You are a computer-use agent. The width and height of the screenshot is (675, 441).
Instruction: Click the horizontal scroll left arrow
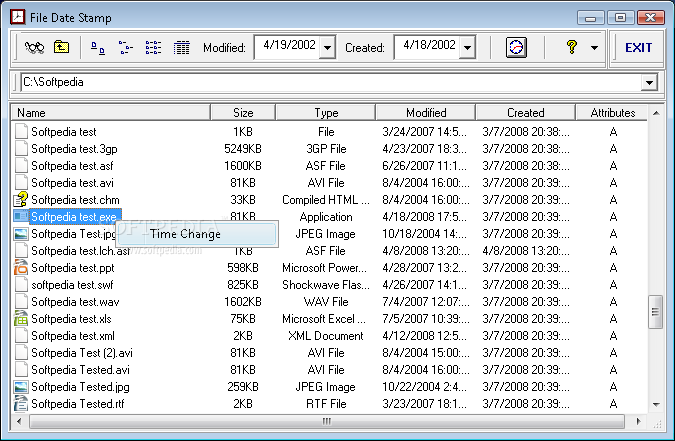click(x=19, y=421)
